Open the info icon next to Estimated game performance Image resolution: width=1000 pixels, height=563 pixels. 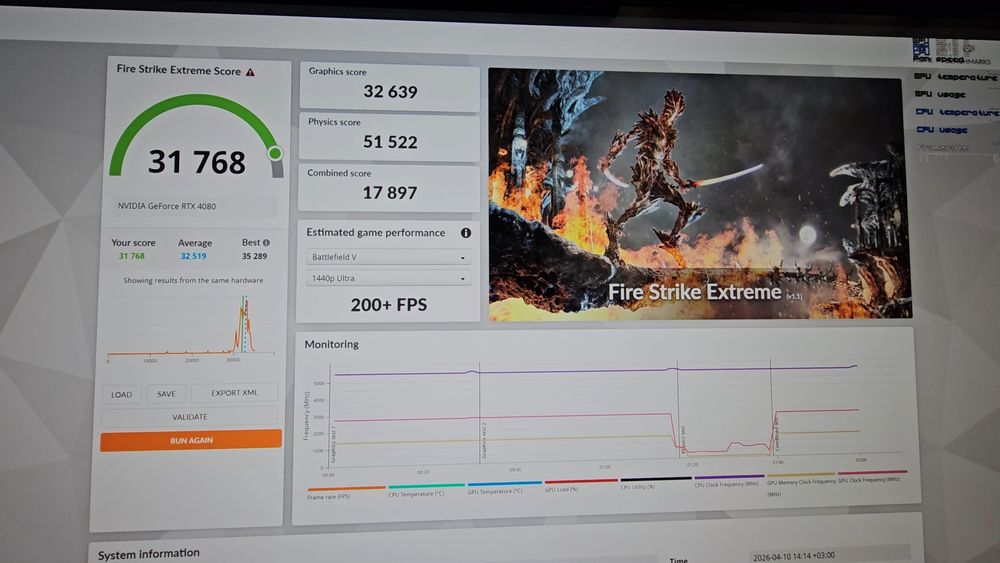[x=466, y=233]
